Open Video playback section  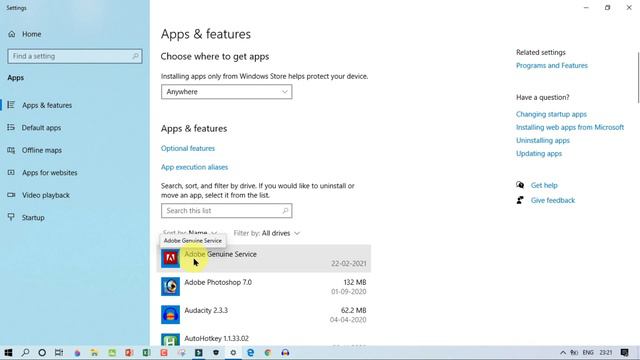coord(38,195)
